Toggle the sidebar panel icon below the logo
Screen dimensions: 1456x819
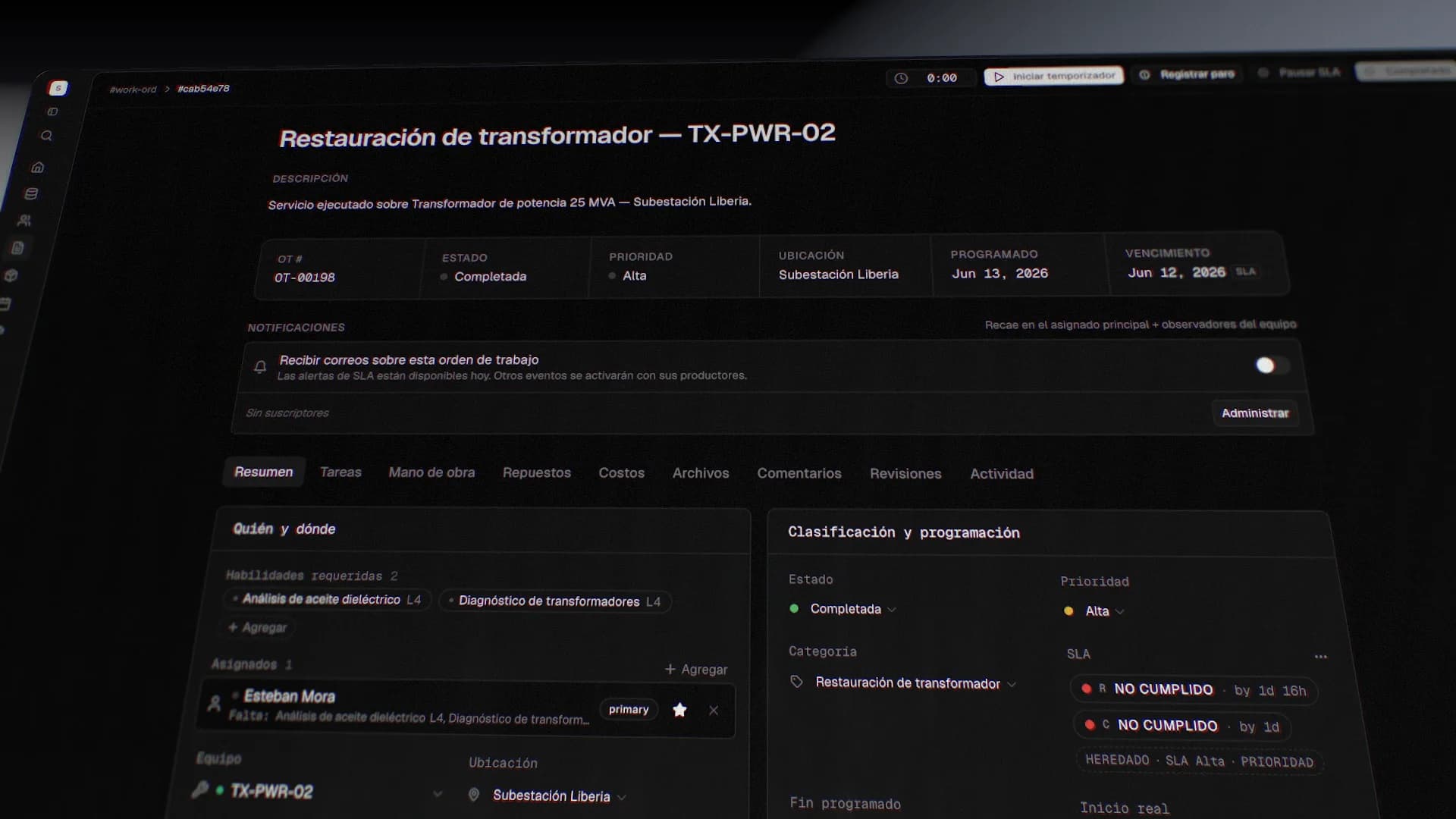click(x=52, y=111)
